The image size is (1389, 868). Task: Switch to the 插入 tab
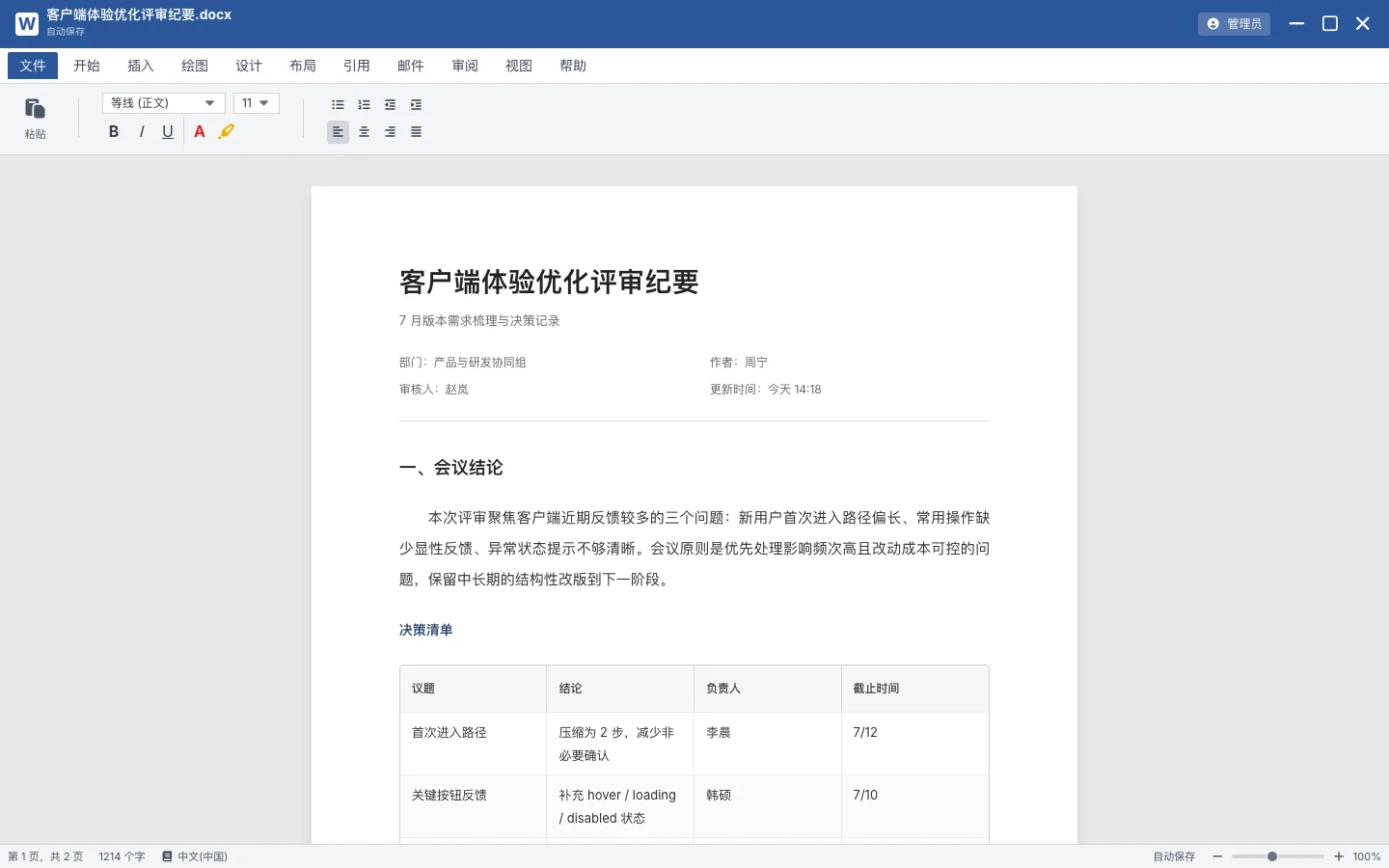coord(141,66)
